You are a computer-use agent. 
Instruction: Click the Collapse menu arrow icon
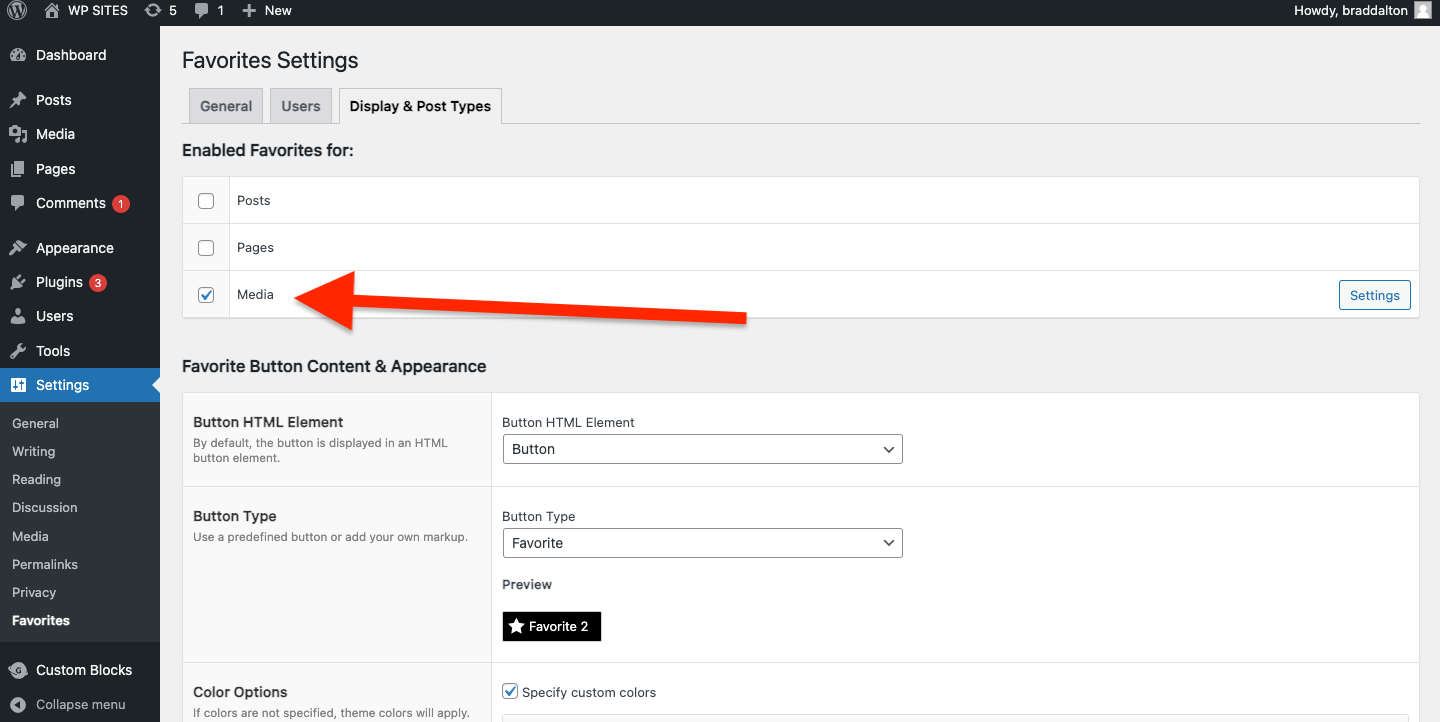[x=18, y=704]
